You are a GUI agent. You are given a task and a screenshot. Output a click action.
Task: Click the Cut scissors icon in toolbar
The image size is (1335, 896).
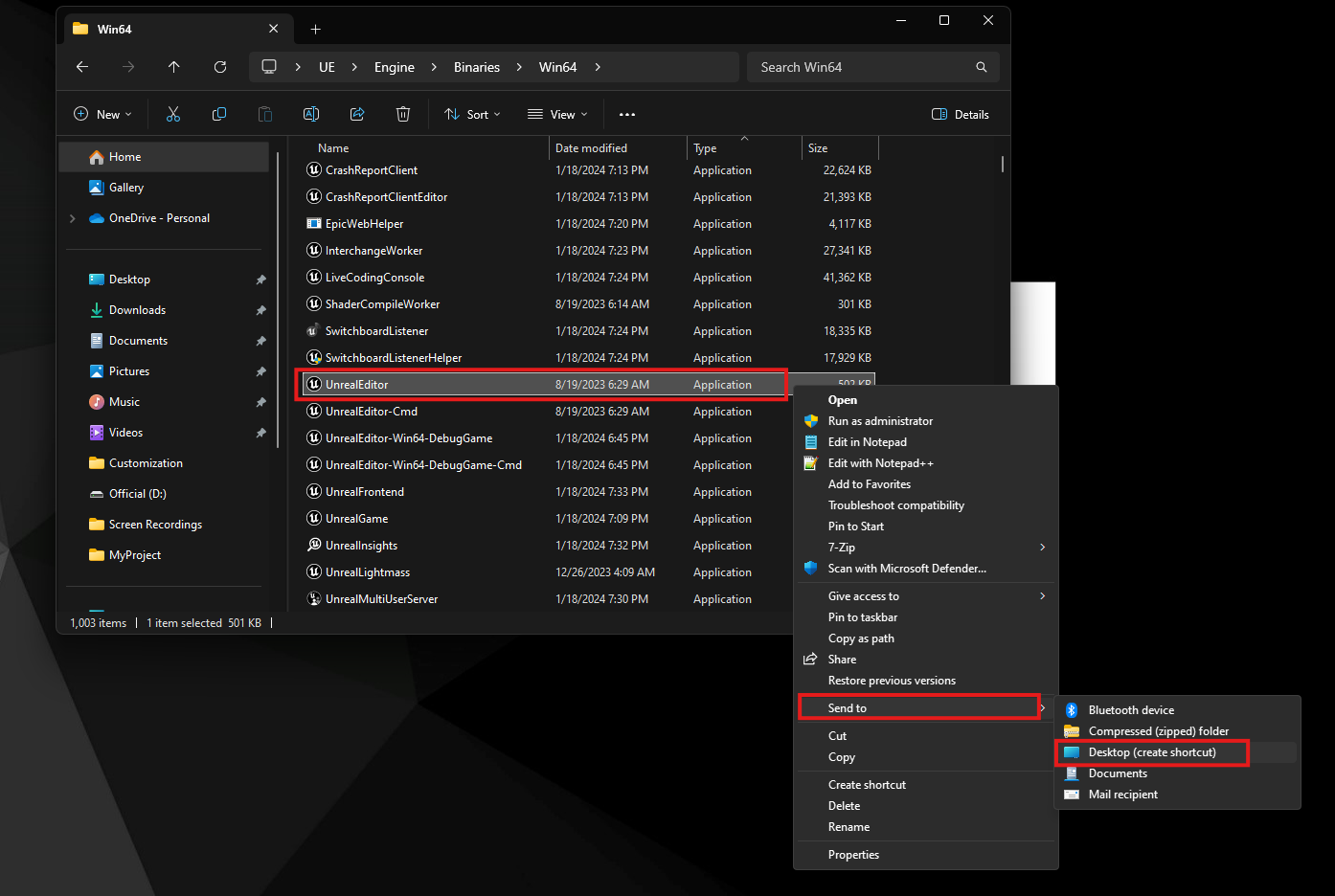[173, 115]
